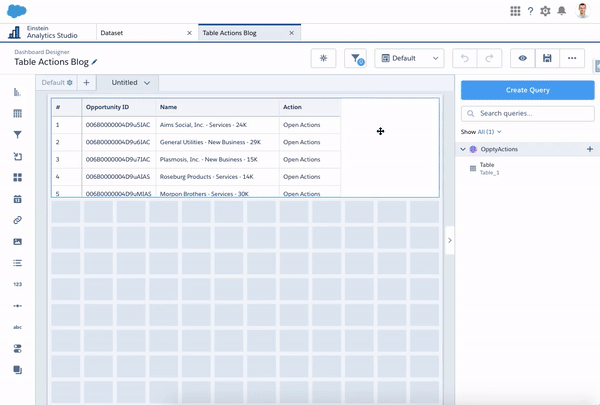Click ID cell 0068000004D9u7IAC
The width and height of the screenshot is (600, 405).
pyautogui.click(x=118, y=159)
